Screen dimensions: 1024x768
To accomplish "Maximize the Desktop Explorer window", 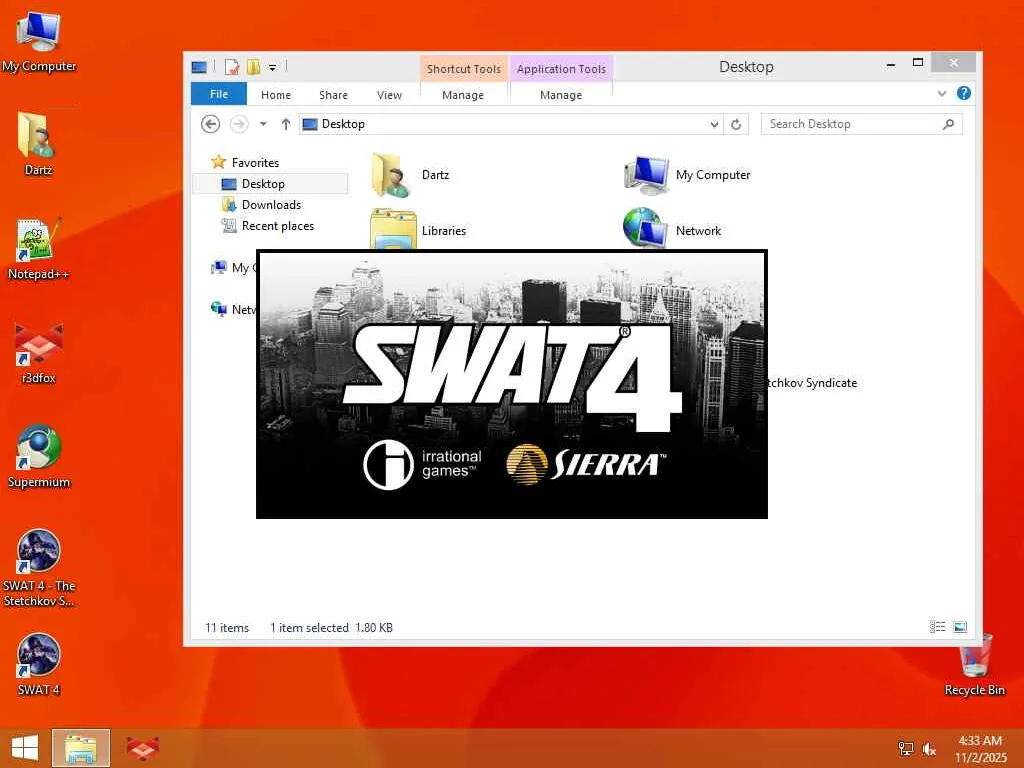I will coord(918,63).
